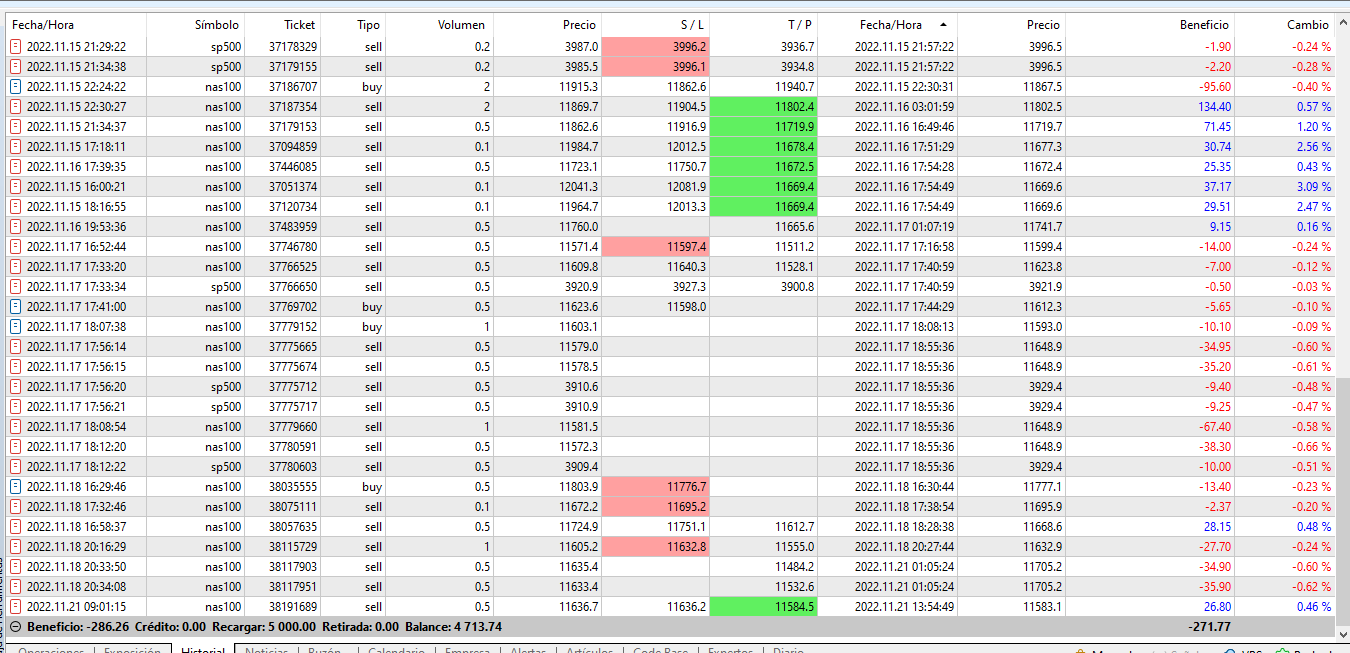The width and height of the screenshot is (1350, 653).
Task: Pick the order icon beside ticket 37120734
Action: coord(15,207)
